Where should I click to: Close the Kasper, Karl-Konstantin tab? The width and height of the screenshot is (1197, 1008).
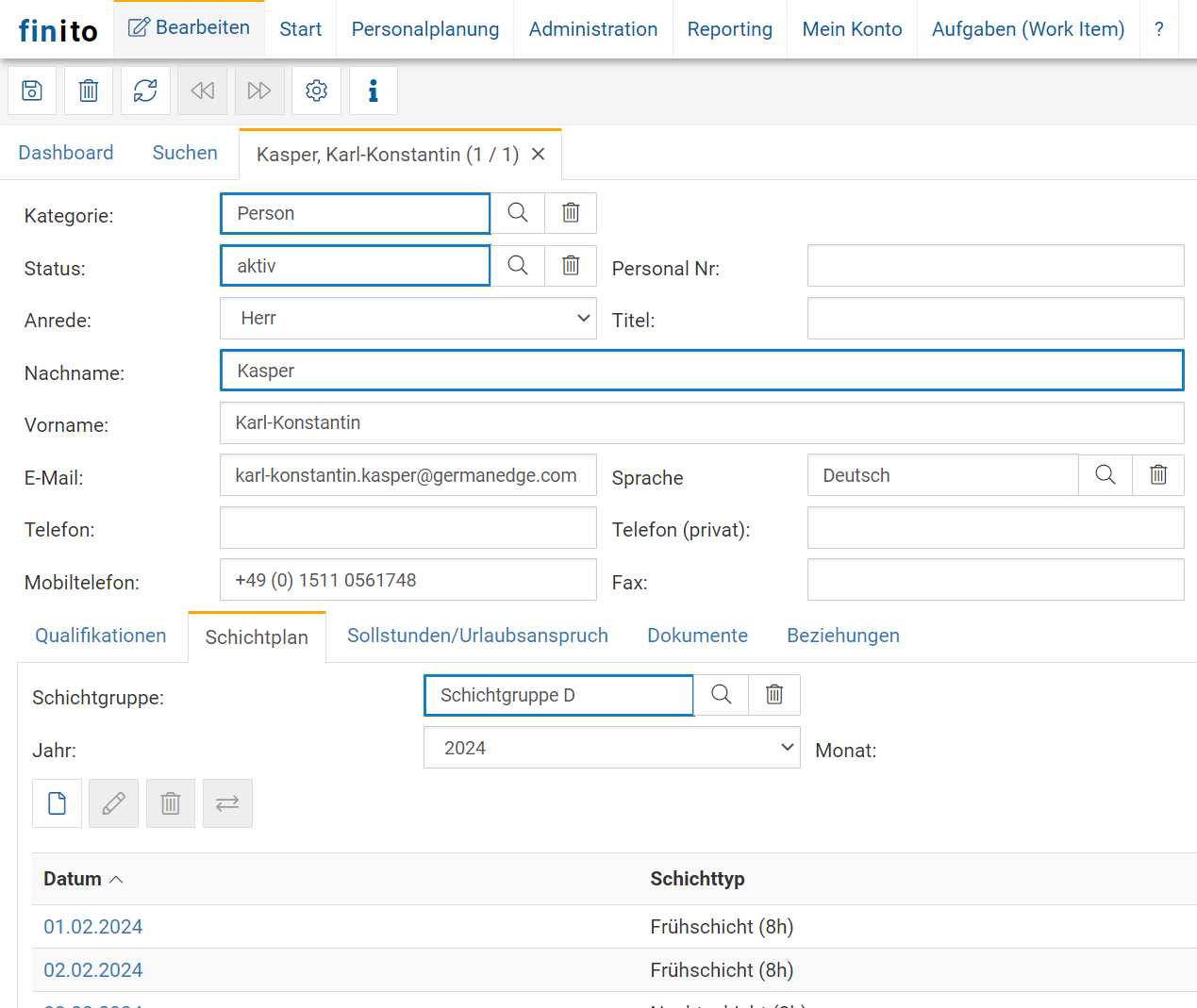(x=539, y=155)
